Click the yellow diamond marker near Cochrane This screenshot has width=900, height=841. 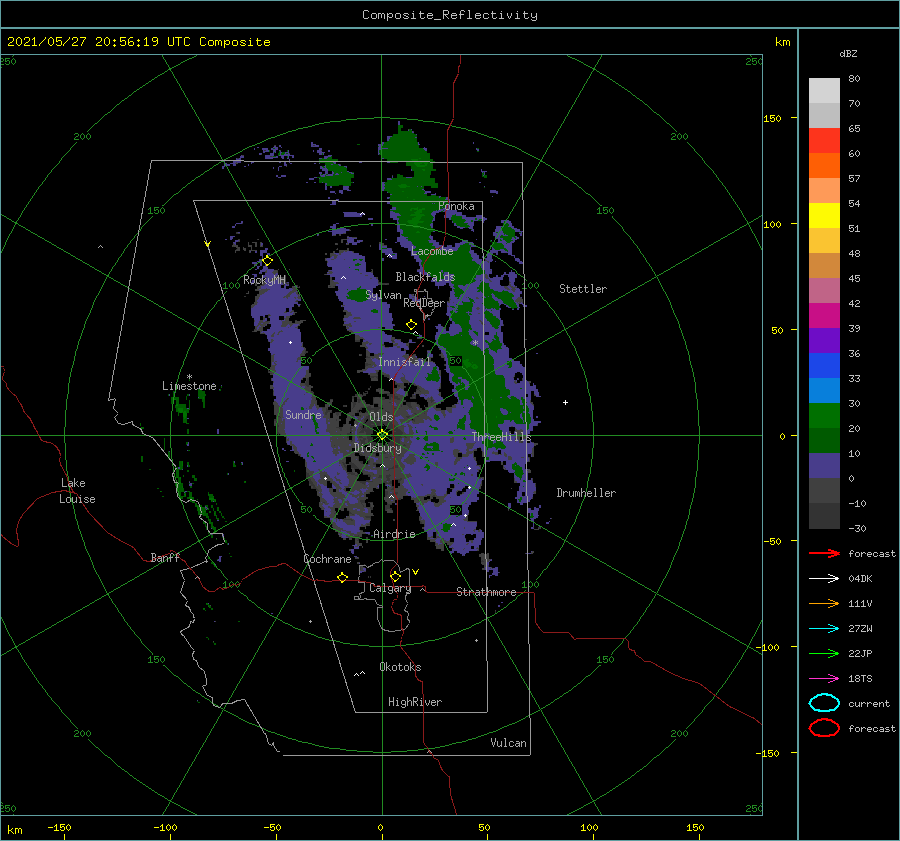[342, 577]
